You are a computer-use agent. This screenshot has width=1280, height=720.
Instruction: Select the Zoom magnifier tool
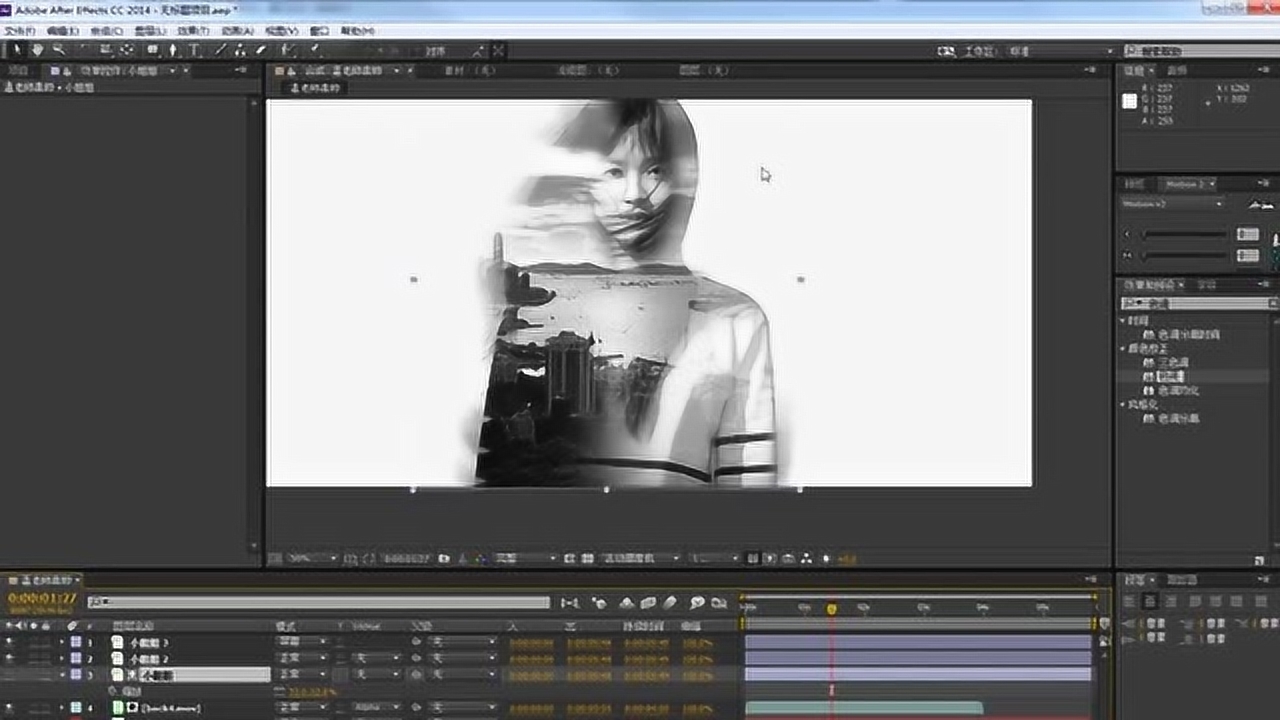(59, 50)
